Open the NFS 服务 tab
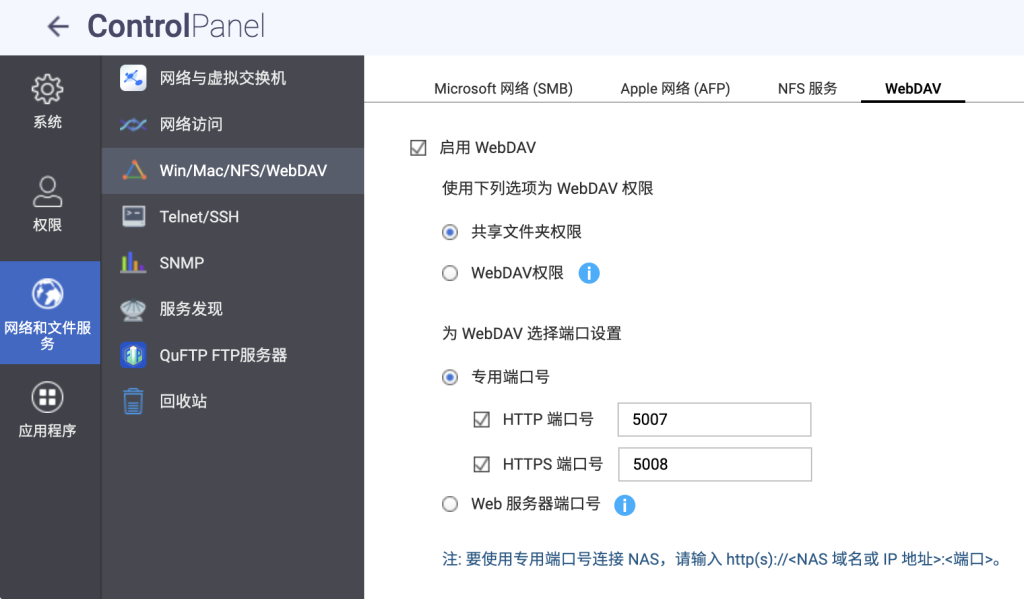Viewport: 1024px width, 599px height. point(807,88)
